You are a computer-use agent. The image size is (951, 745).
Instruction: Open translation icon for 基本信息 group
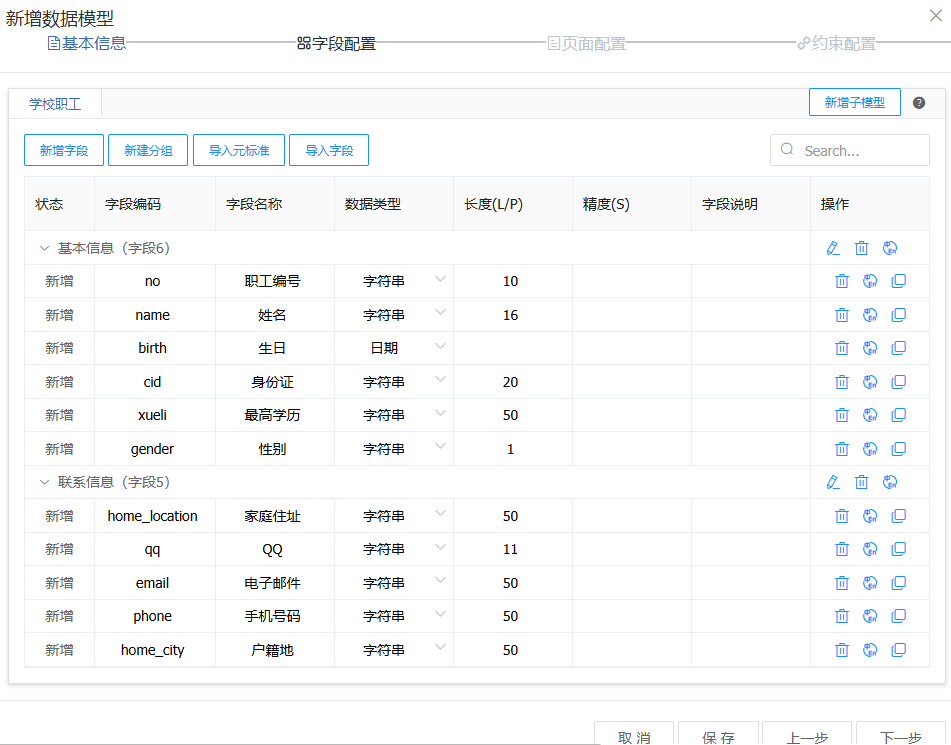tap(890, 248)
